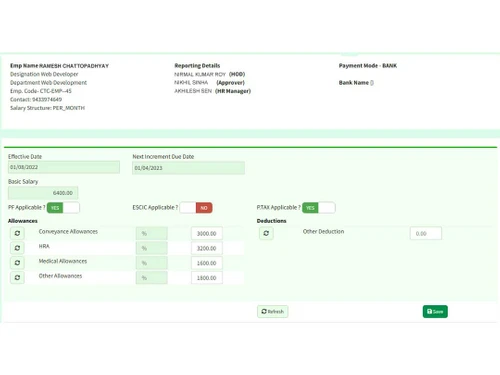Focus the Effective Date field
The width and height of the screenshot is (500, 375).
[x=64, y=167]
